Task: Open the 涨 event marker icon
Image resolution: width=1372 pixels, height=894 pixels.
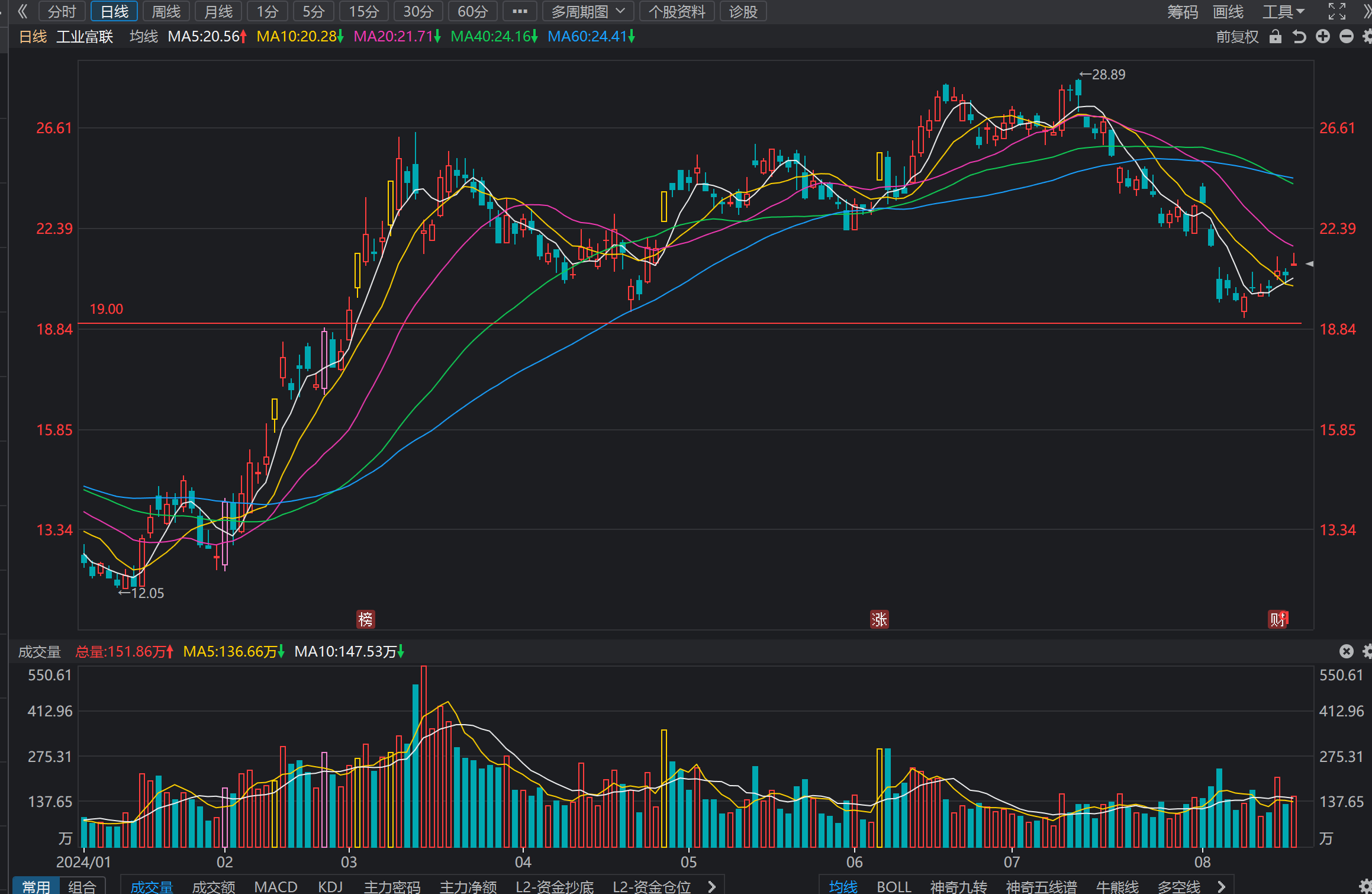Action: click(x=880, y=619)
